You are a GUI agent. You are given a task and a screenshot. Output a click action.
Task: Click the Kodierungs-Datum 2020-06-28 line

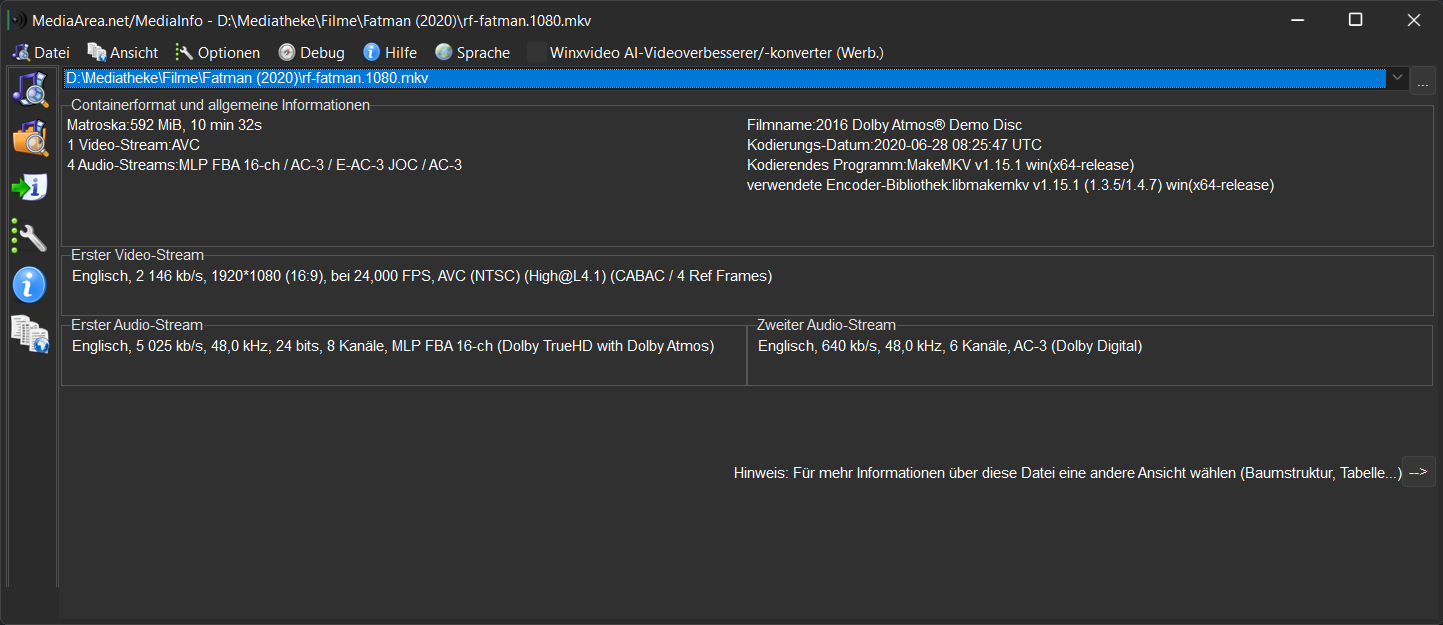[894, 145]
